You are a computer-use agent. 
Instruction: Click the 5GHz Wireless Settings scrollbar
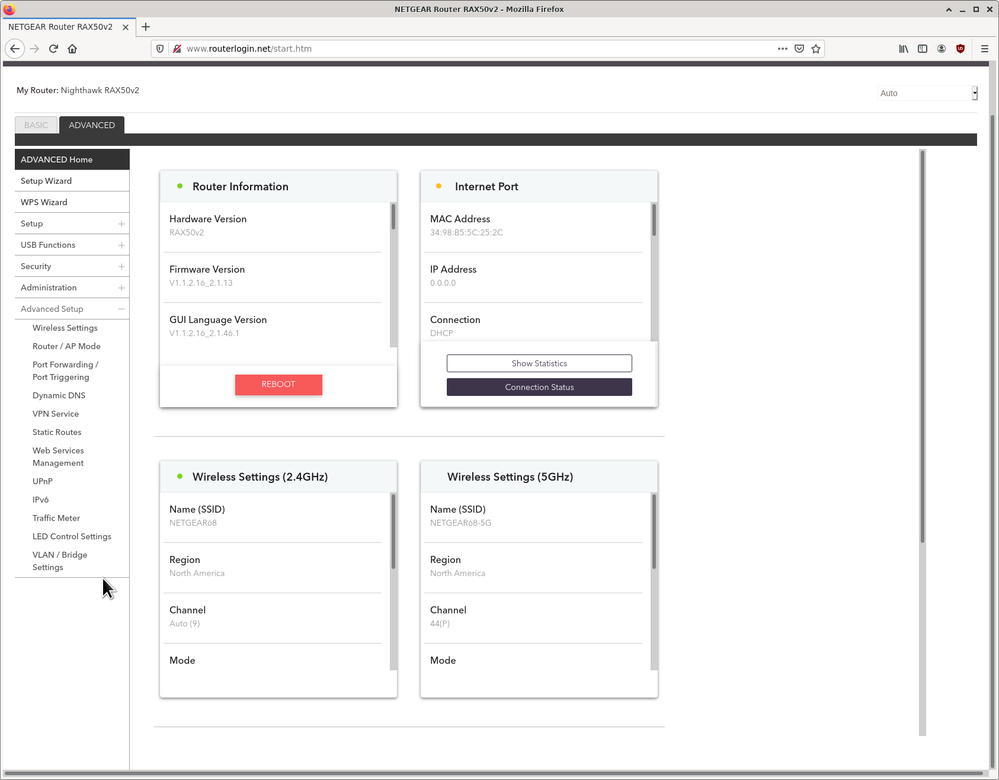[654, 581]
